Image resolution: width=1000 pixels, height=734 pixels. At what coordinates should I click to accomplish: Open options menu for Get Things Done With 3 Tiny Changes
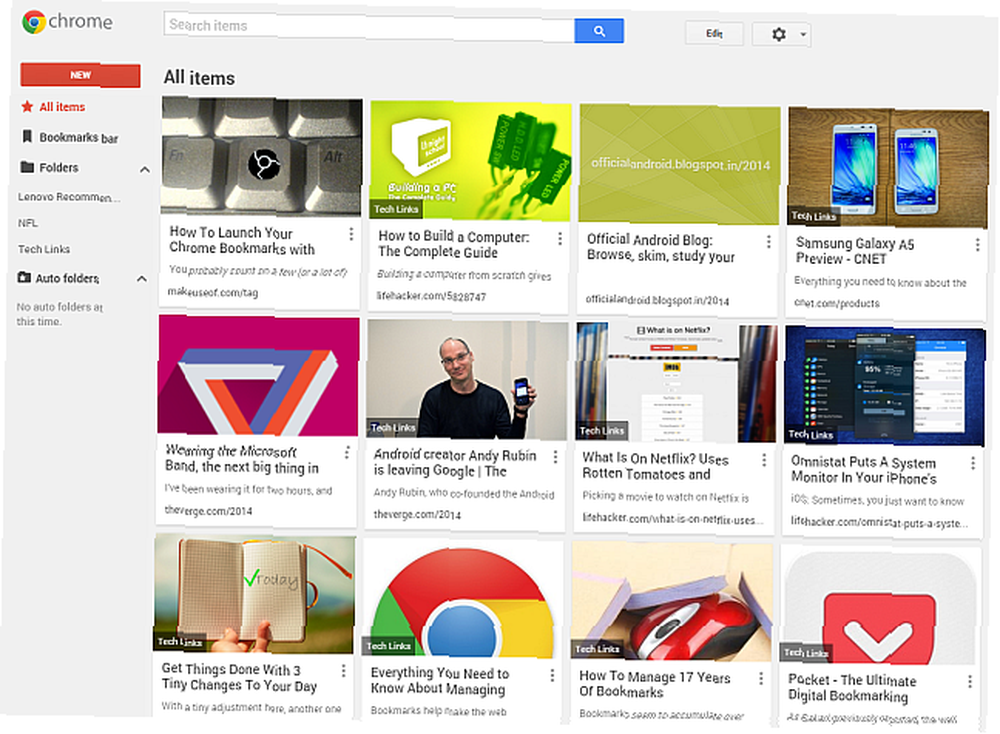[343, 671]
